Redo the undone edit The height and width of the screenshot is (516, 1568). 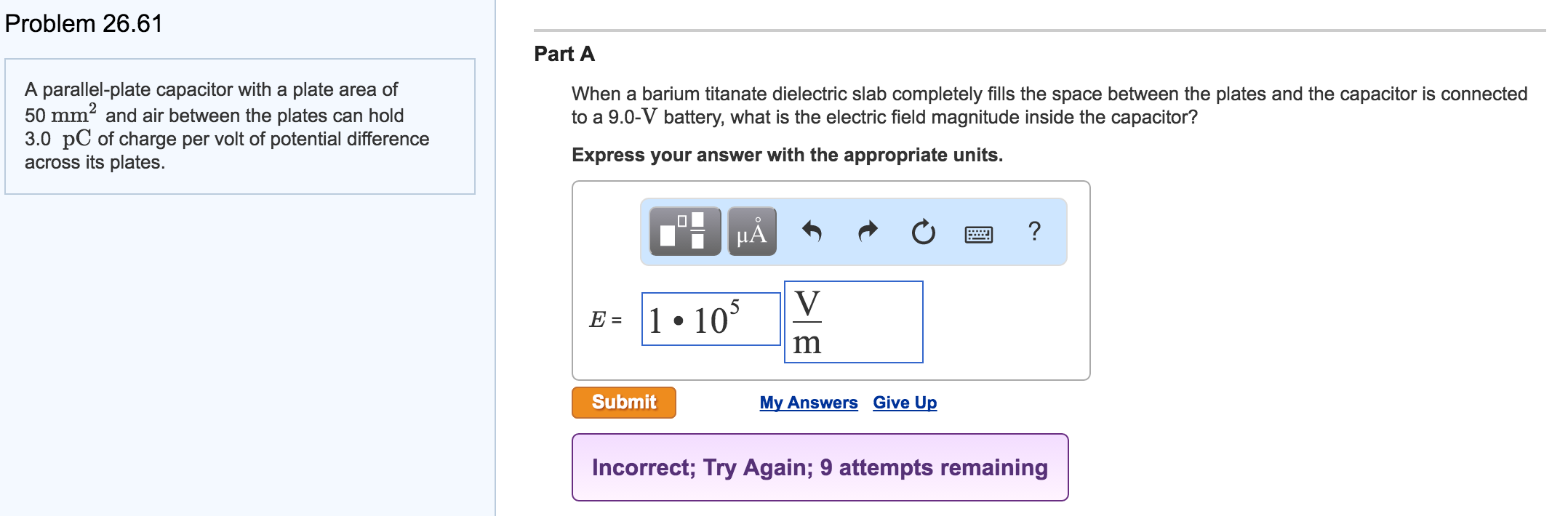point(867,231)
